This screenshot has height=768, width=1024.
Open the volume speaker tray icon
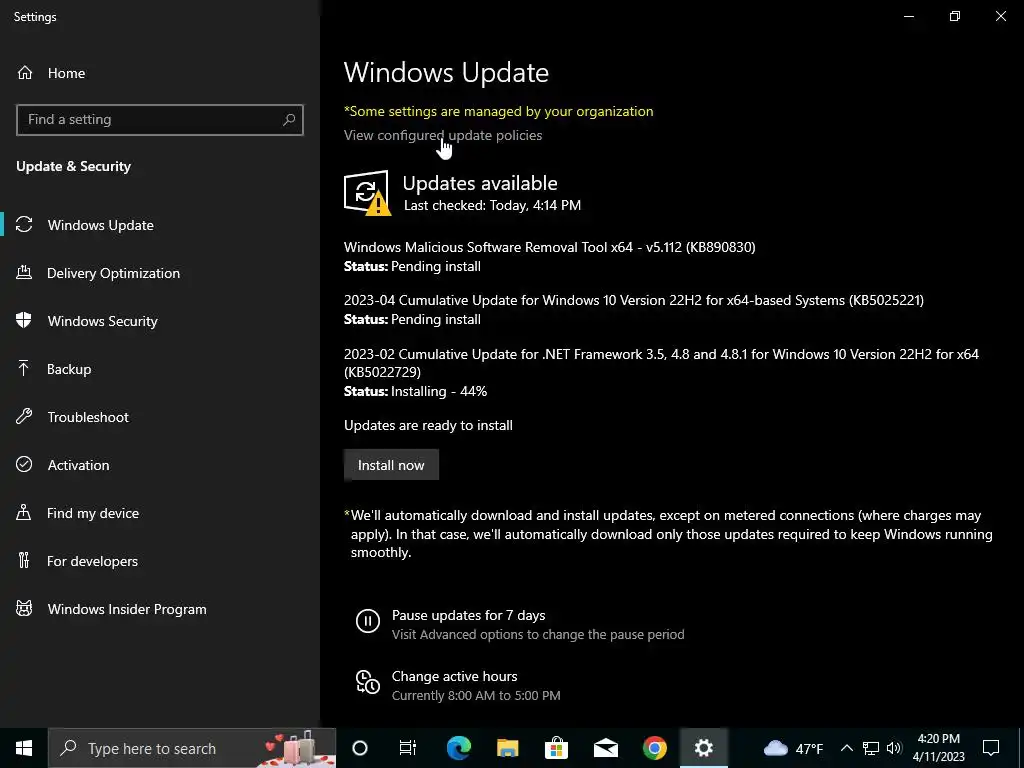[x=894, y=748]
